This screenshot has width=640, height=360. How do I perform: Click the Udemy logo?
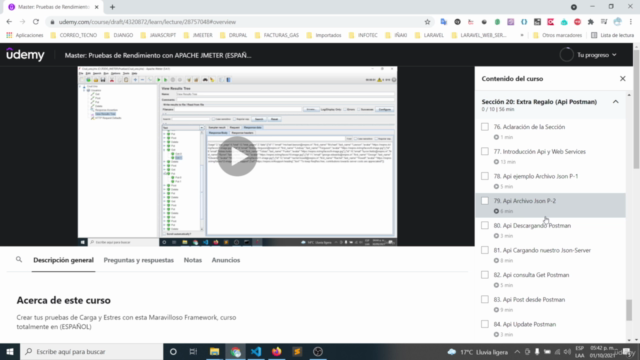(25, 55)
